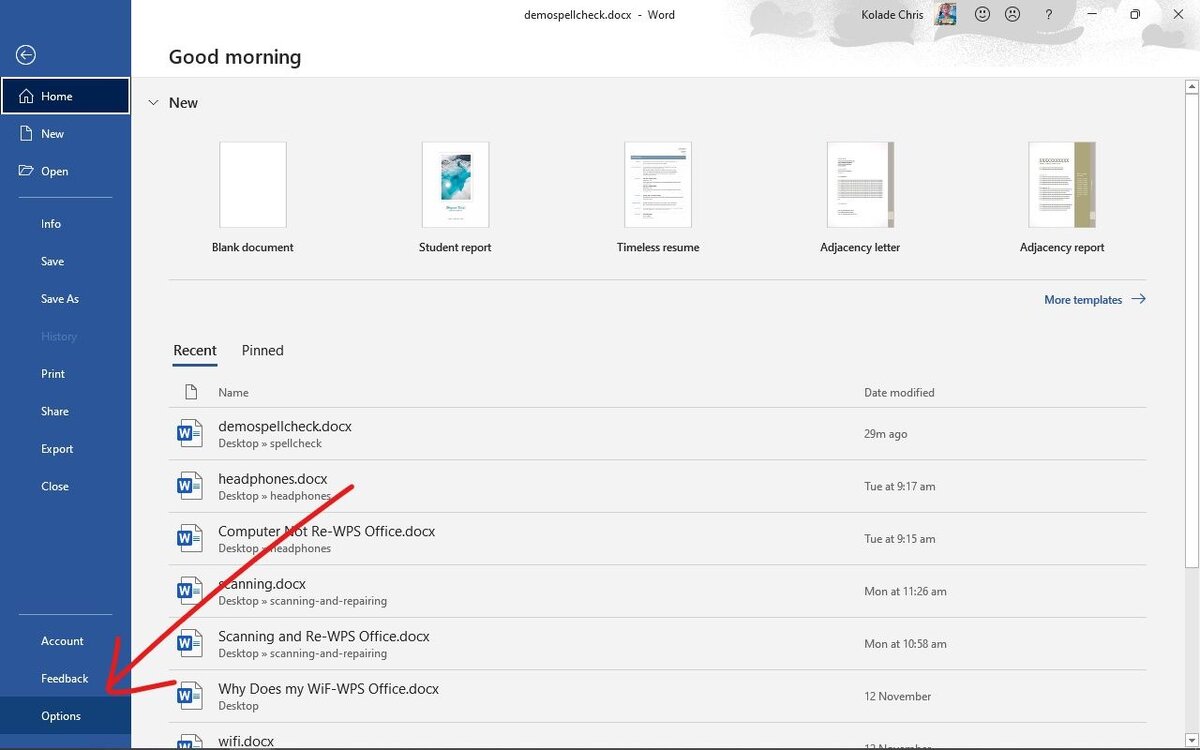Switch to the Pinned tab

click(263, 350)
